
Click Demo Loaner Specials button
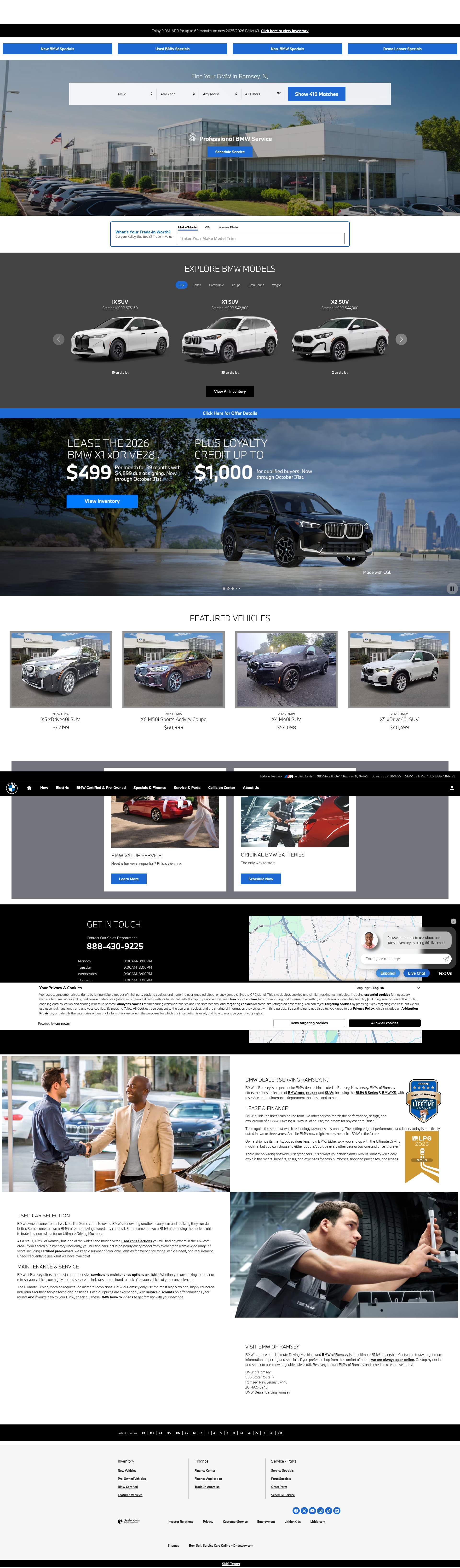402,49
